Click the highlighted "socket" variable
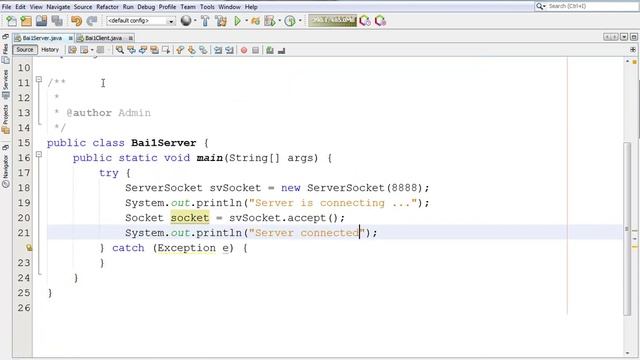 tap(190, 218)
